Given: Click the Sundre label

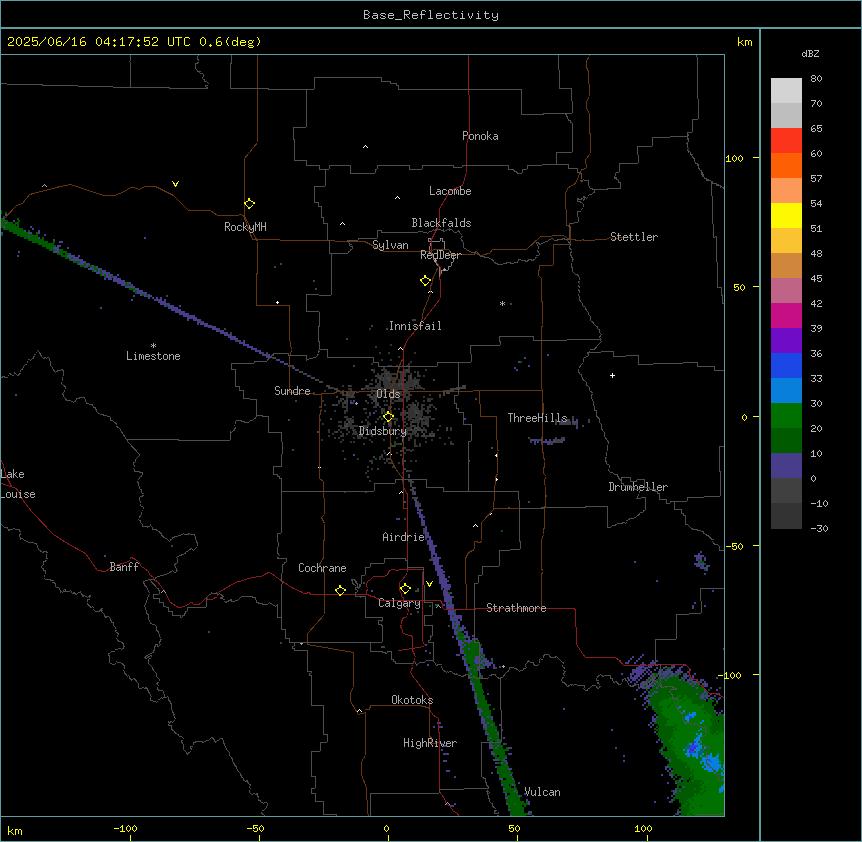Looking at the screenshot, I should [292, 391].
